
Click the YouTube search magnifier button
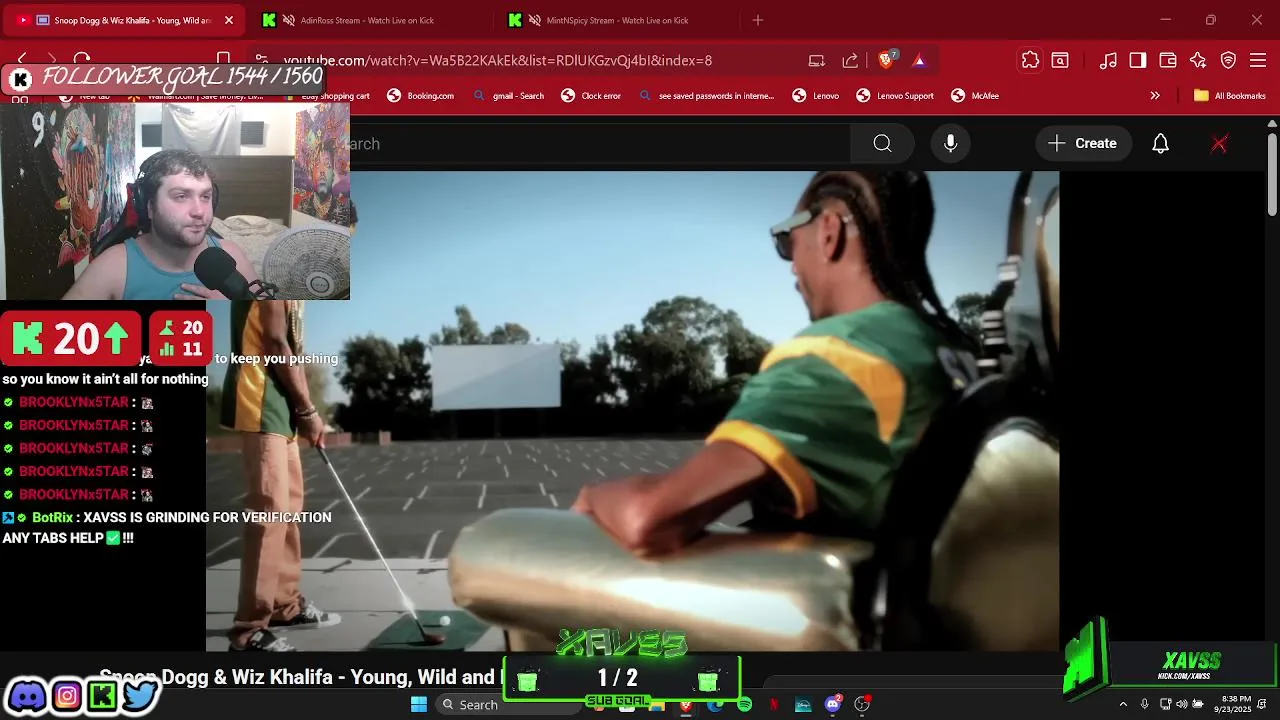(x=882, y=144)
